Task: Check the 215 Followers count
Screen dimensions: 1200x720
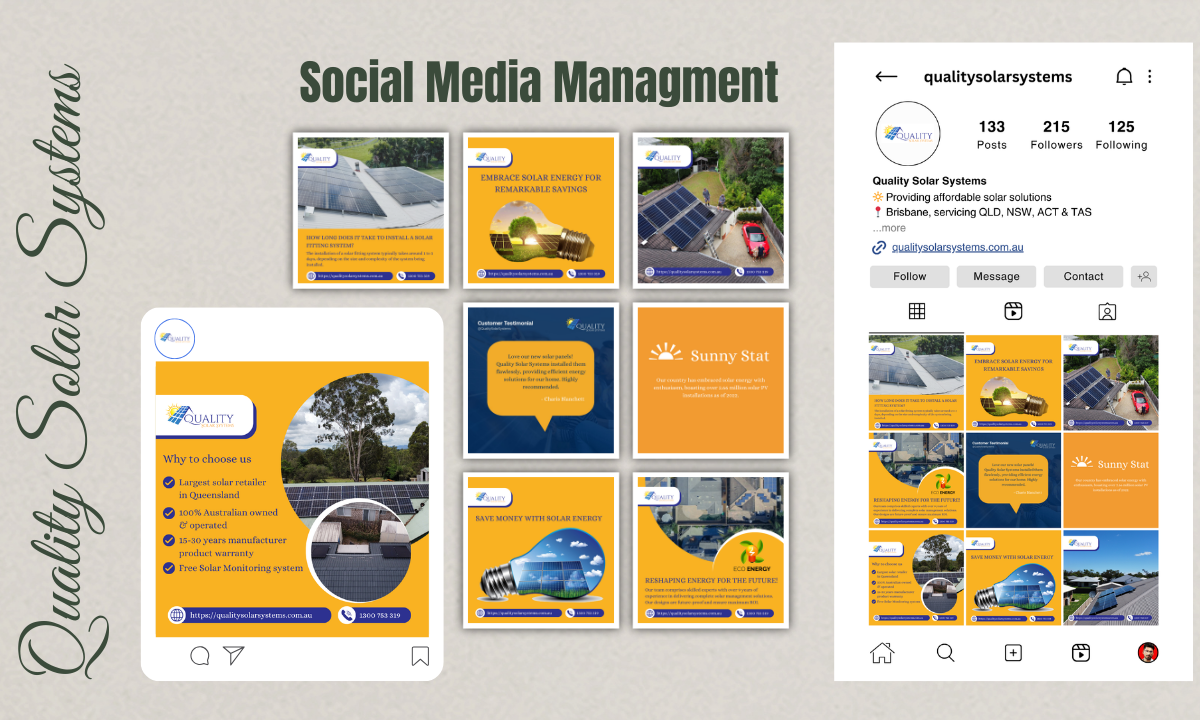Action: point(1056,134)
